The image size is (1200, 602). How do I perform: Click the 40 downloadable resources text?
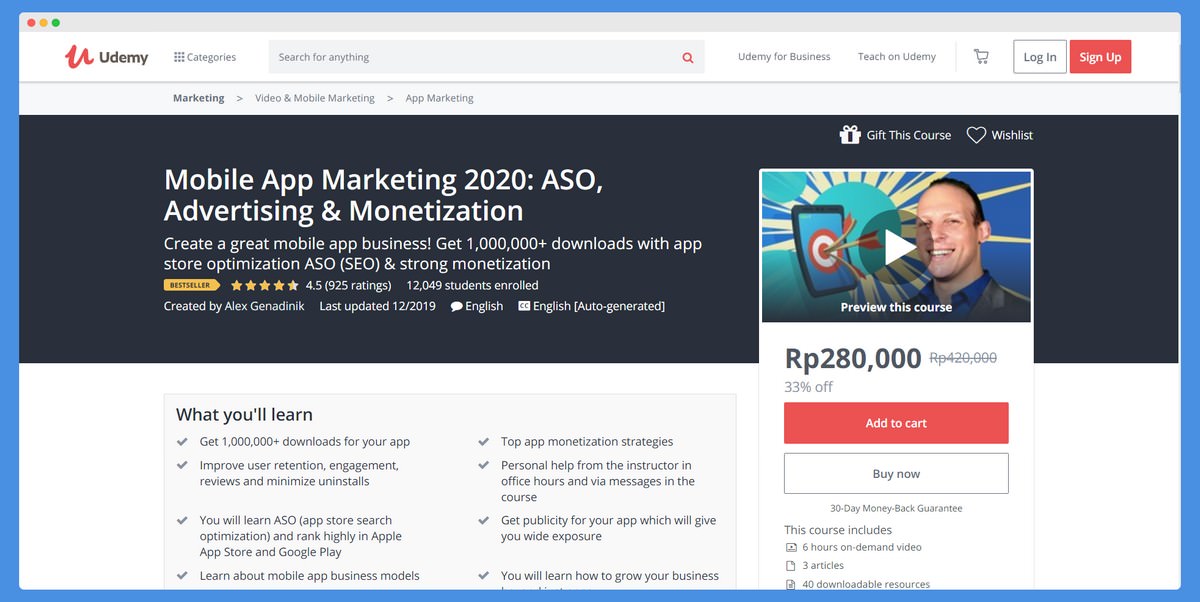tap(866, 585)
